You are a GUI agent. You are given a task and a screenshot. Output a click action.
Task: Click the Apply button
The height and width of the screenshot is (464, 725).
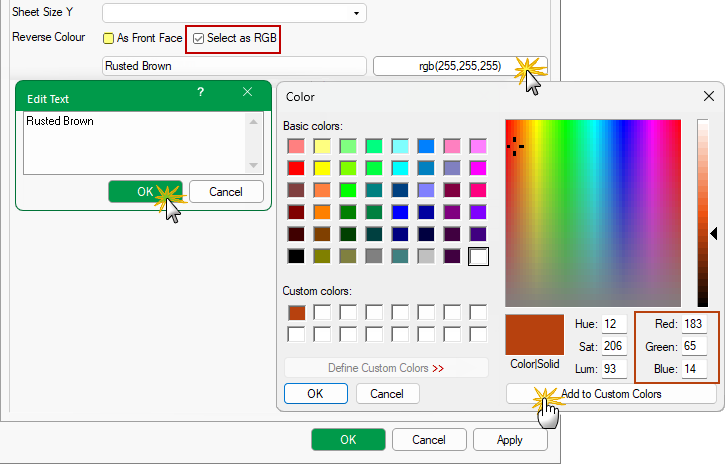tap(510, 439)
